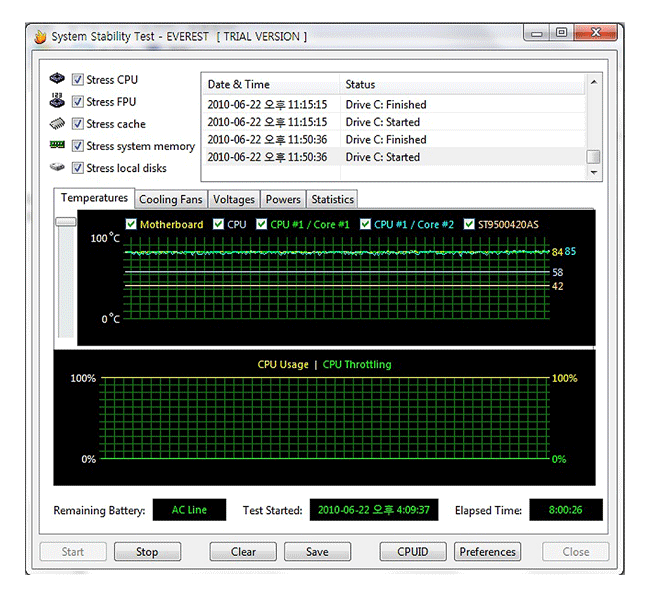Screen dimensions: 651x598
Task: Click the greyed Close button
Action: (576, 552)
